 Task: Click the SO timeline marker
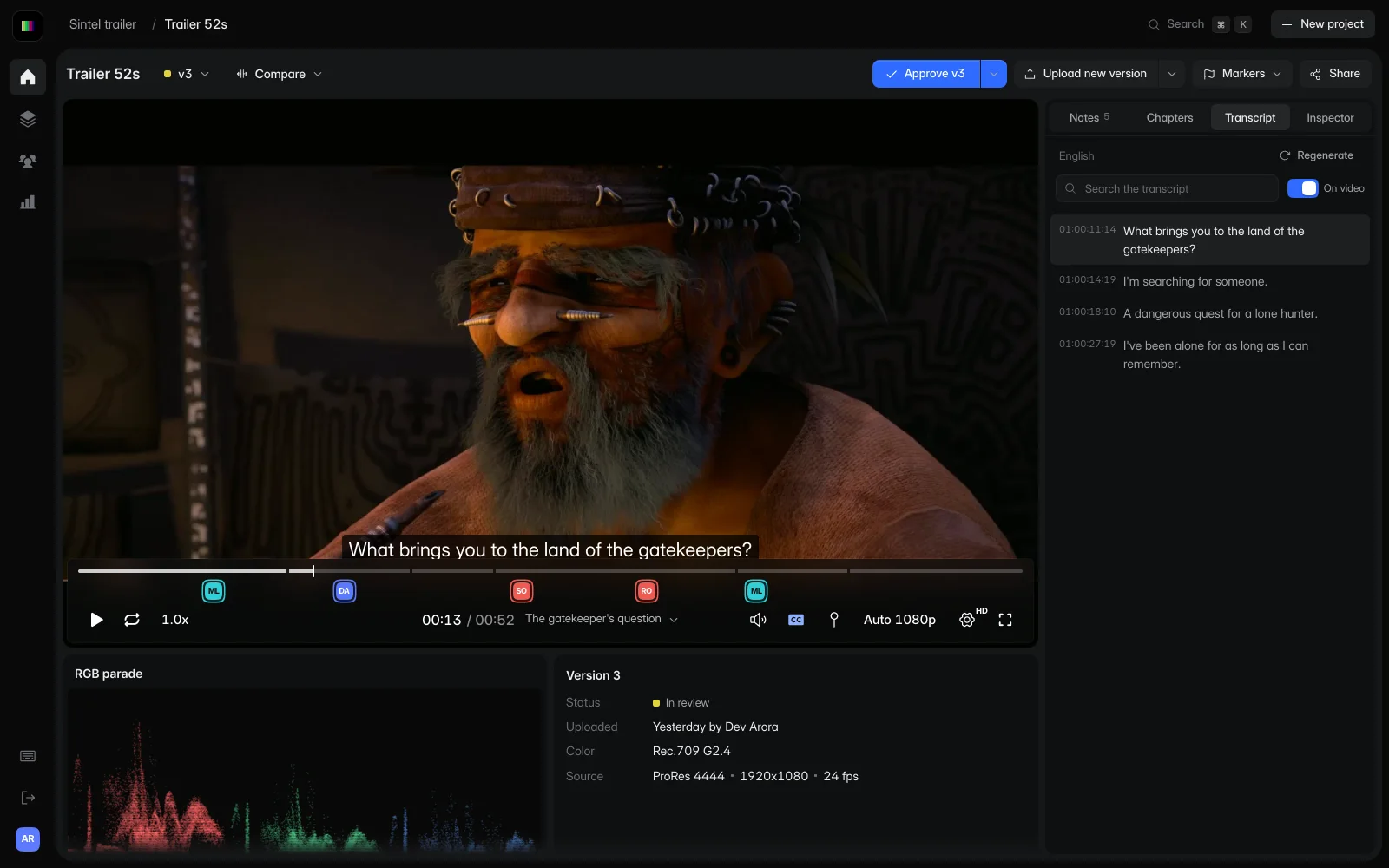click(x=522, y=591)
